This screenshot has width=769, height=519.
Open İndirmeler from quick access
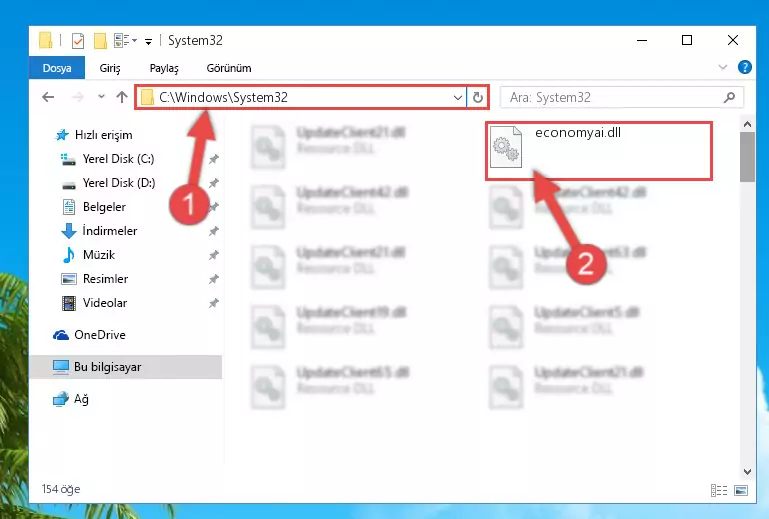[x=109, y=231]
